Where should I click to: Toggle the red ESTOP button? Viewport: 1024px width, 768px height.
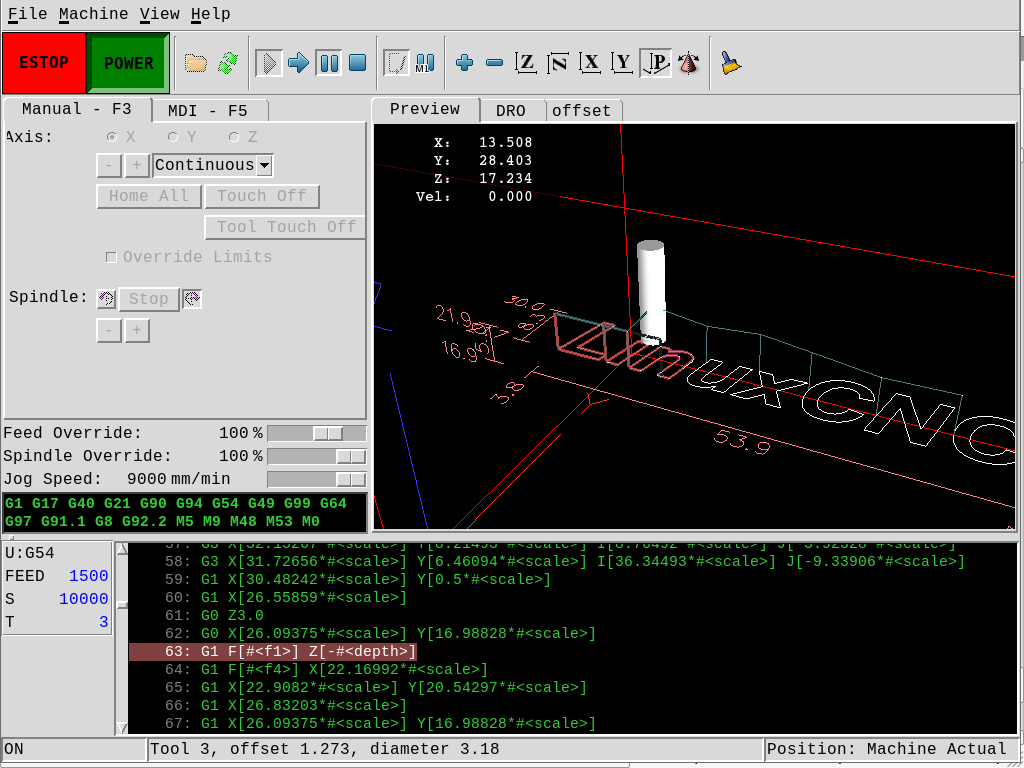coord(44,63)
